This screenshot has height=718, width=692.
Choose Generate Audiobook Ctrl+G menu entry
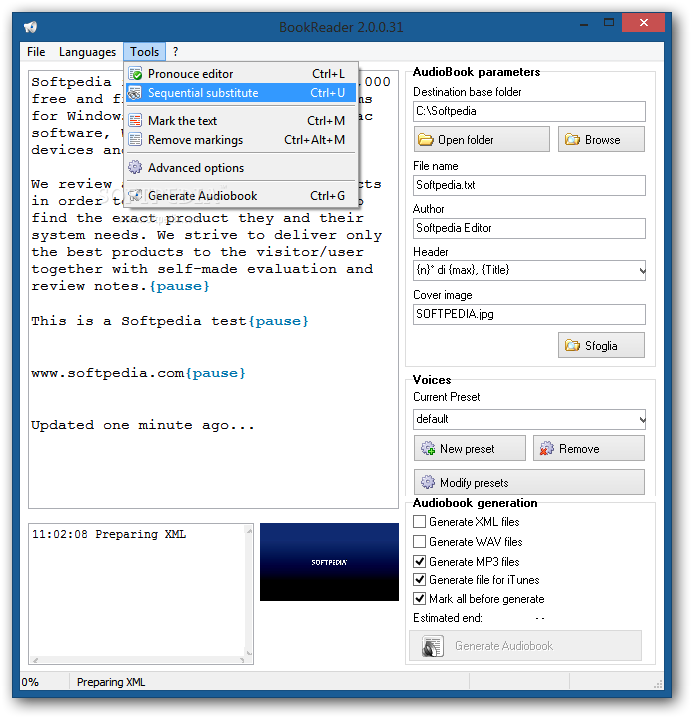241,196
